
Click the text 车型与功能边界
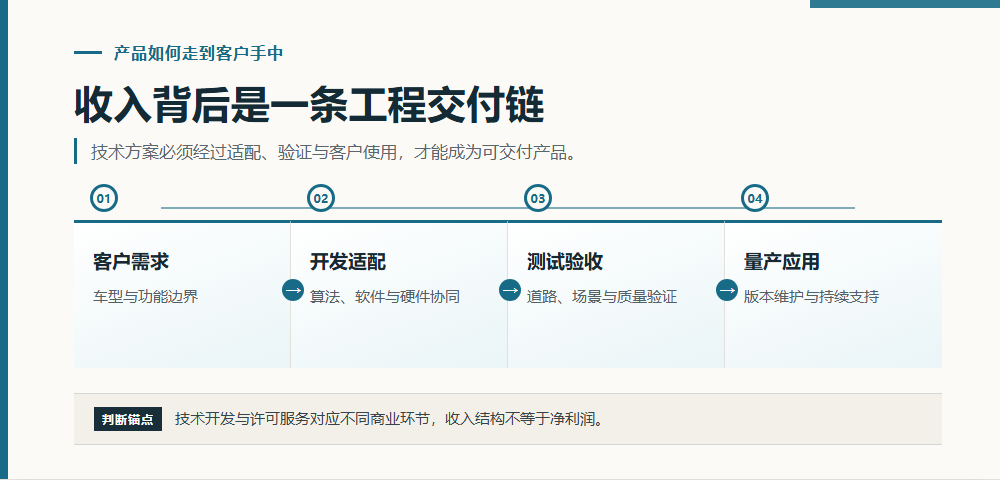pyautogui.click(x=145, y=296)
